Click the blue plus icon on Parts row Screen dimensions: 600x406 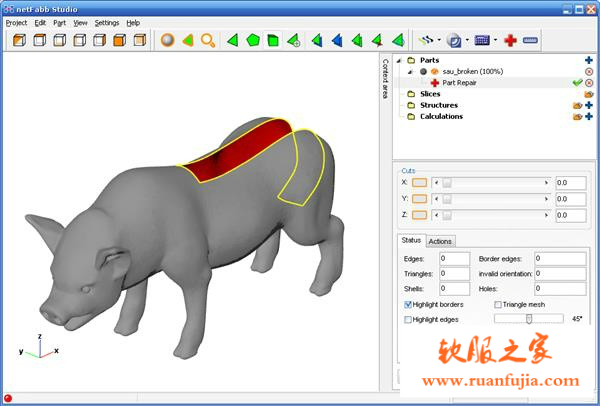pos(589,60)
